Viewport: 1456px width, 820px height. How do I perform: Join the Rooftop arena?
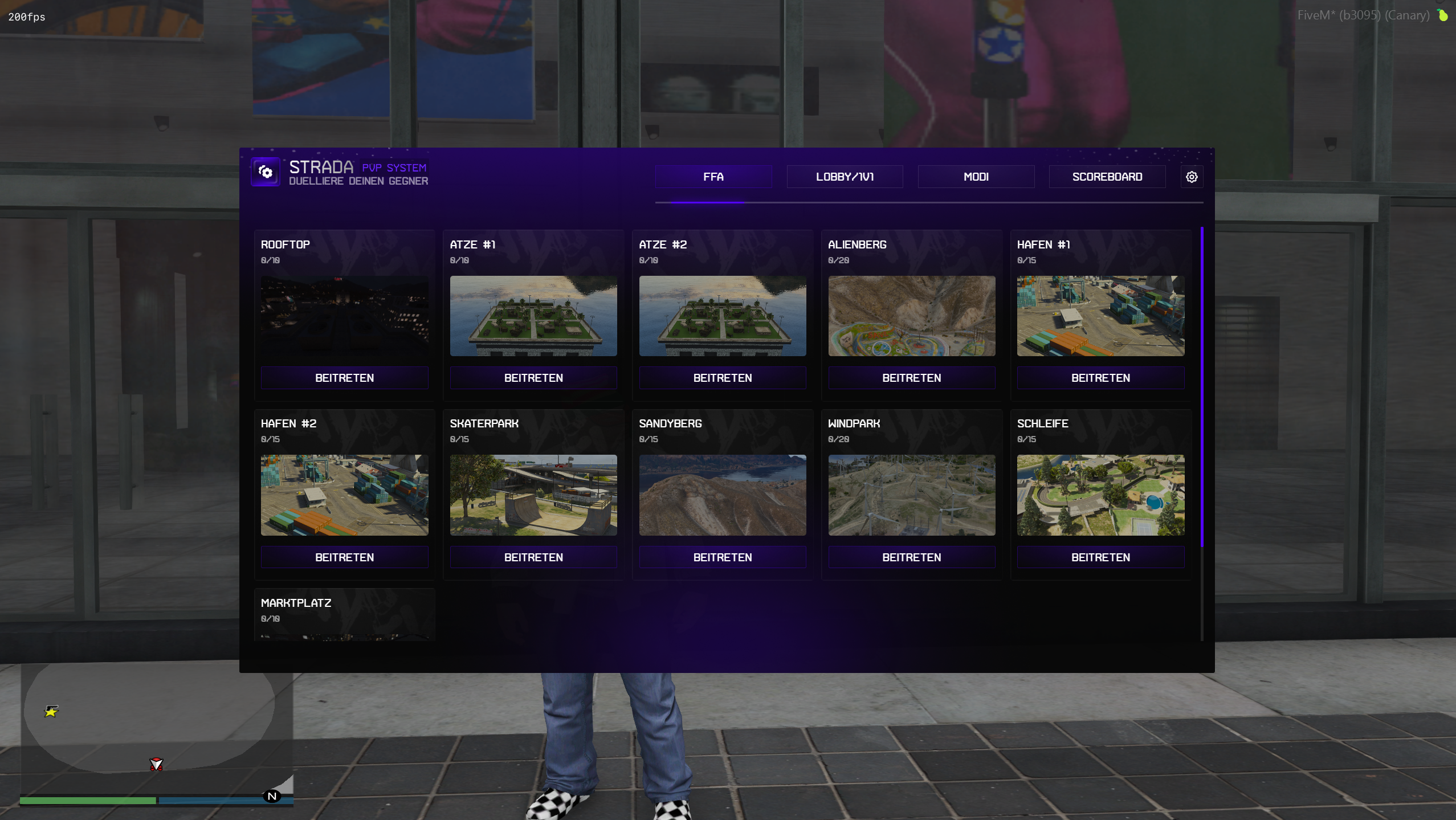click(345, 378)
